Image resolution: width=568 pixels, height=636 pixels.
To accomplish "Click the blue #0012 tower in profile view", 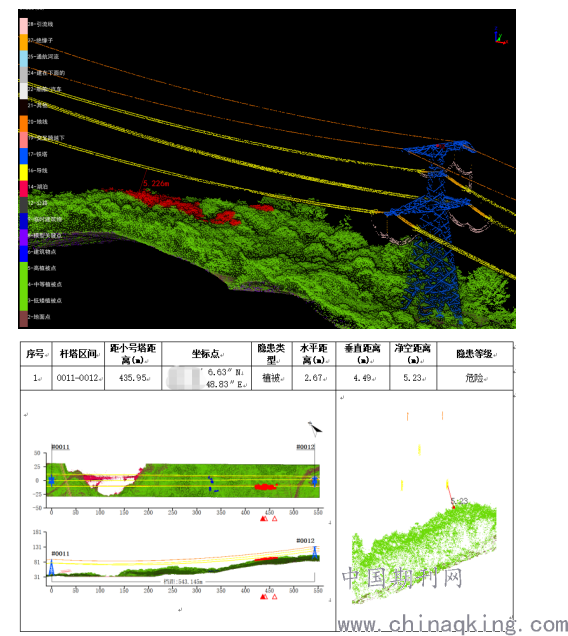I will click(x=314, y=553).
